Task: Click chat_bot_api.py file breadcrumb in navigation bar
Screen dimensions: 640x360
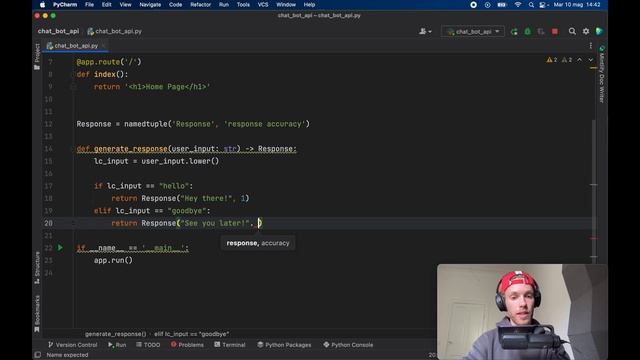Action: (115, 31)
